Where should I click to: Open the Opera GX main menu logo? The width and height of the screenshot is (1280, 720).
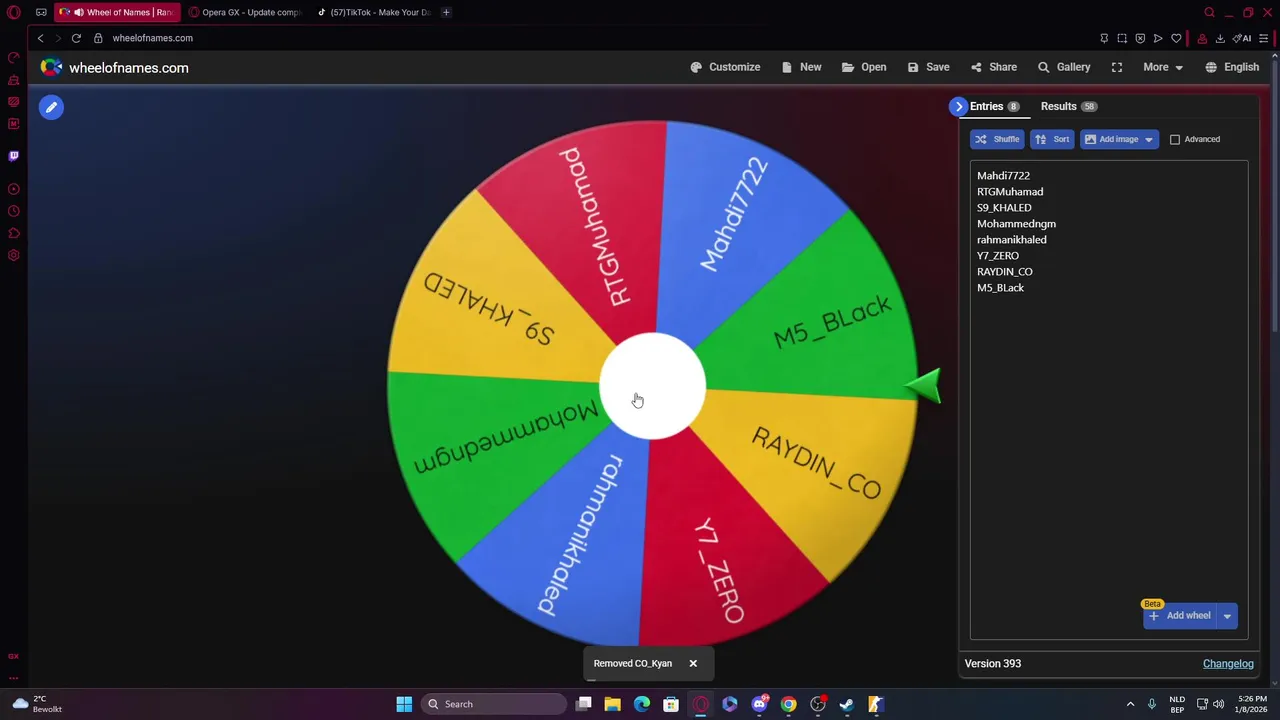[x=14, y=12]
